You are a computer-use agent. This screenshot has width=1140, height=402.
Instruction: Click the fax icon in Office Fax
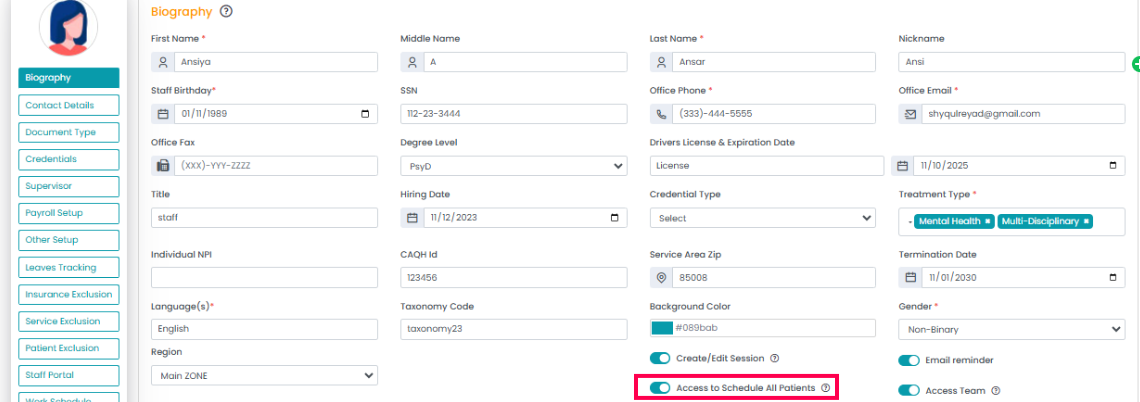tap(163, 166)
